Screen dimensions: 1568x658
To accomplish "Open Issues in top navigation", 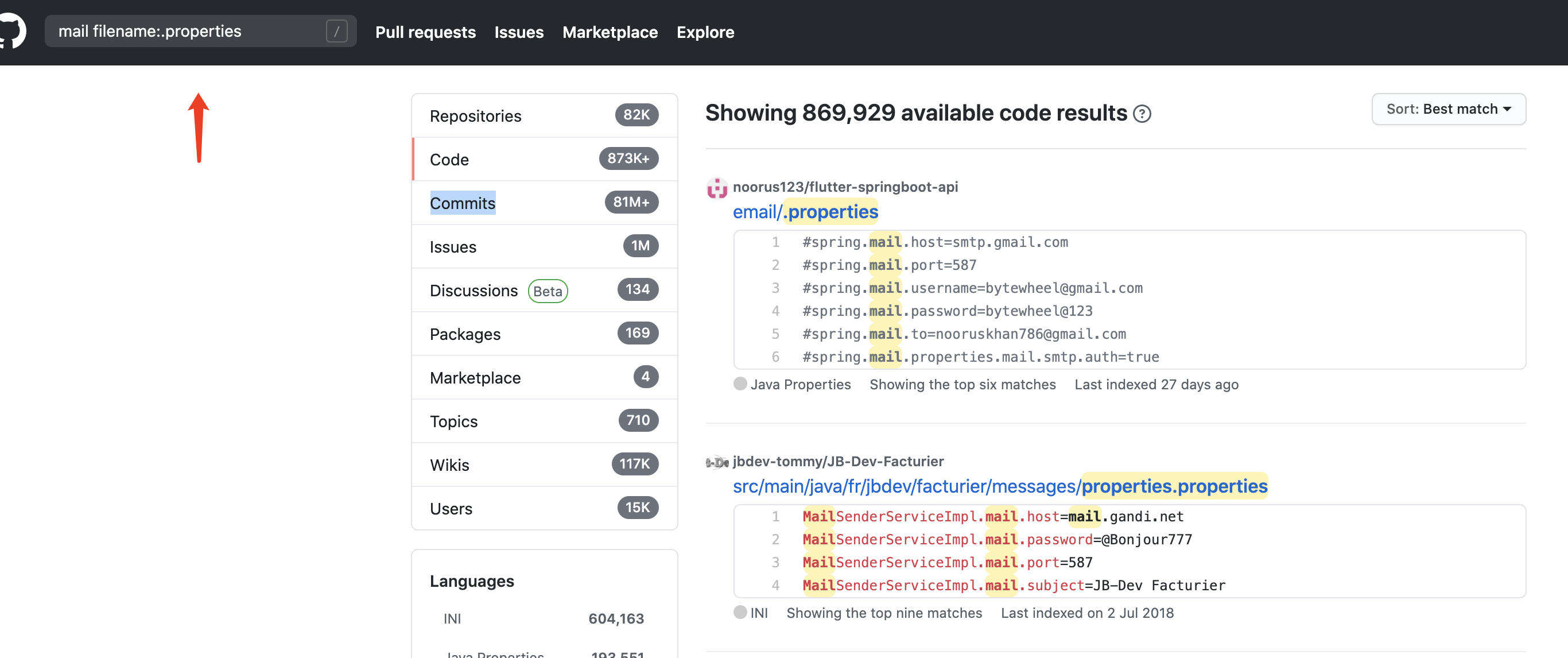I will point(519,32).
